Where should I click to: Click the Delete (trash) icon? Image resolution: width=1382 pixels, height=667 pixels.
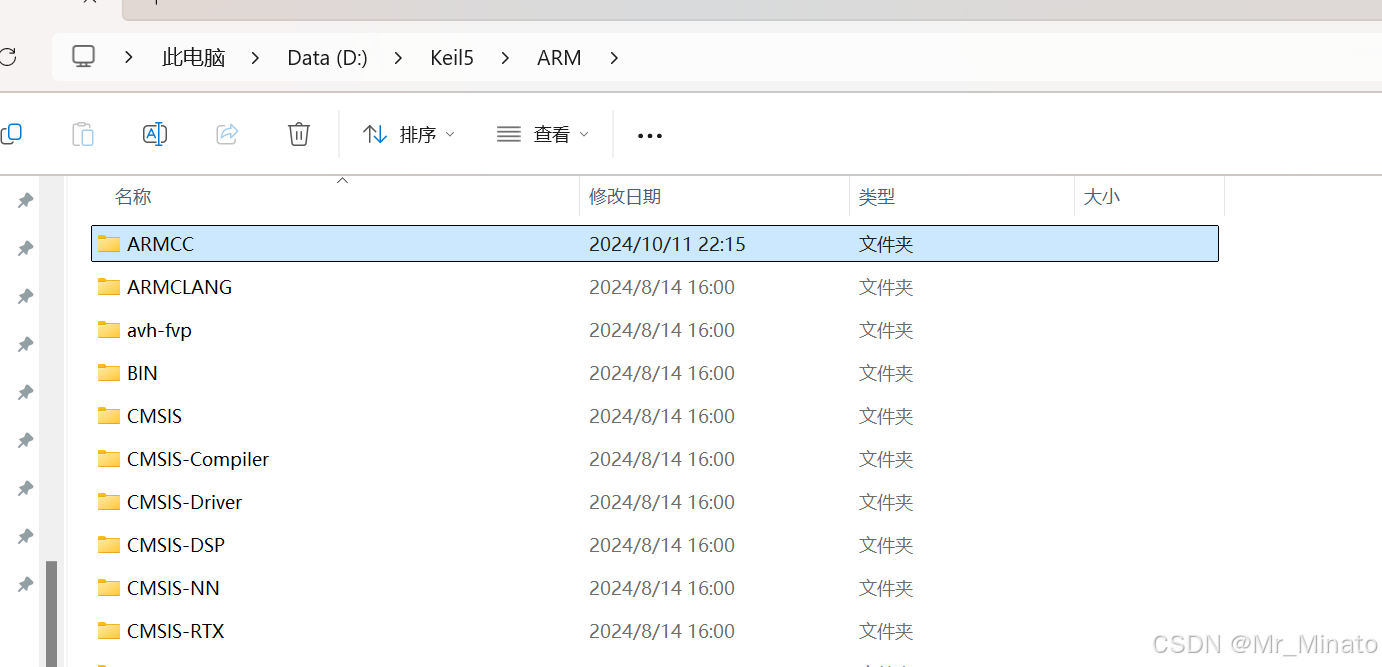pos(298,133)
